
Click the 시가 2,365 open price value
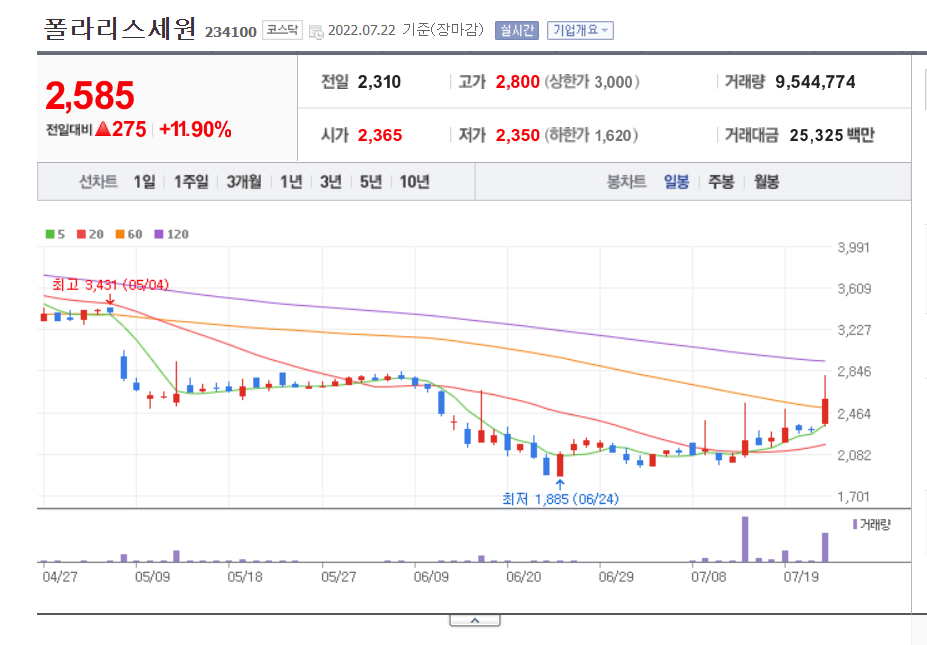tap(380, 135)
